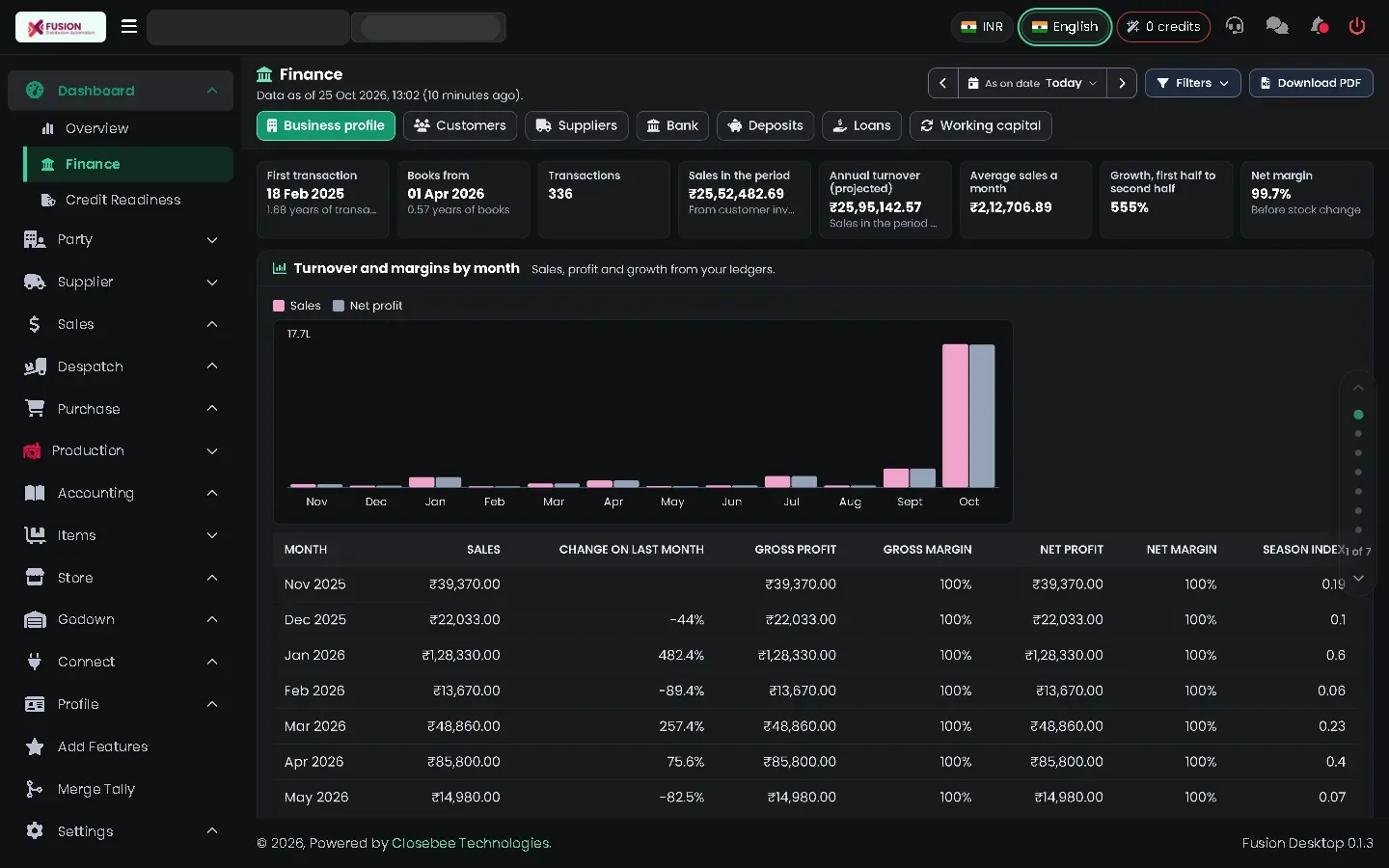Toggle Sales series in chart legend
Image resolution: width=1389 pixels, height=868 pixels.
pyautogui.click(x=297, y=306)
